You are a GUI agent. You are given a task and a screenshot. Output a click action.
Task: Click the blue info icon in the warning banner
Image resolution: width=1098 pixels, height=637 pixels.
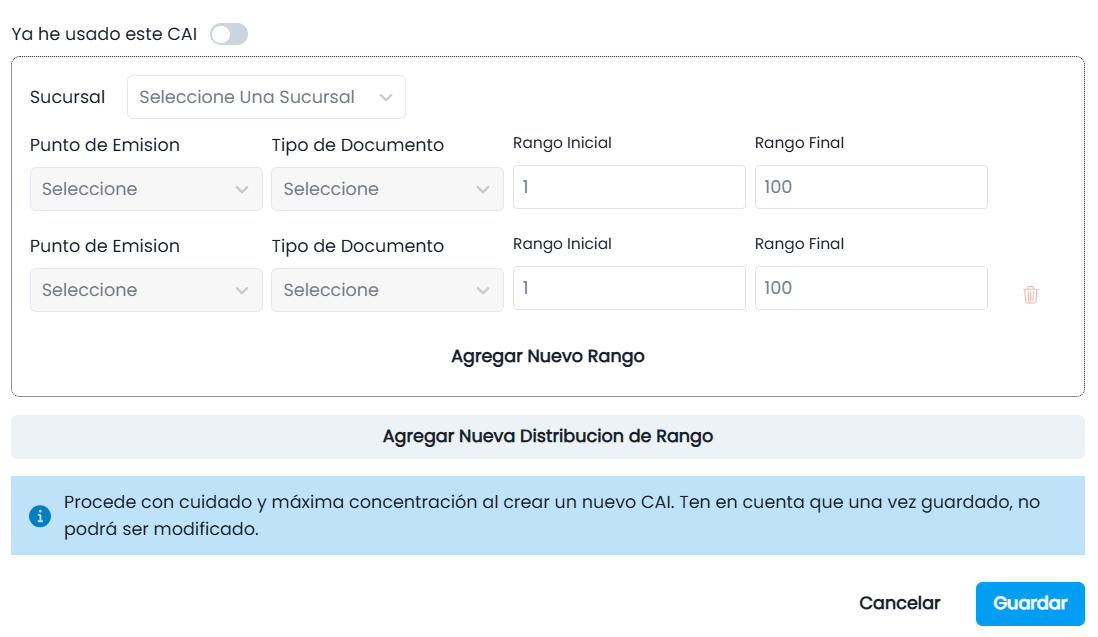point(40,516)
